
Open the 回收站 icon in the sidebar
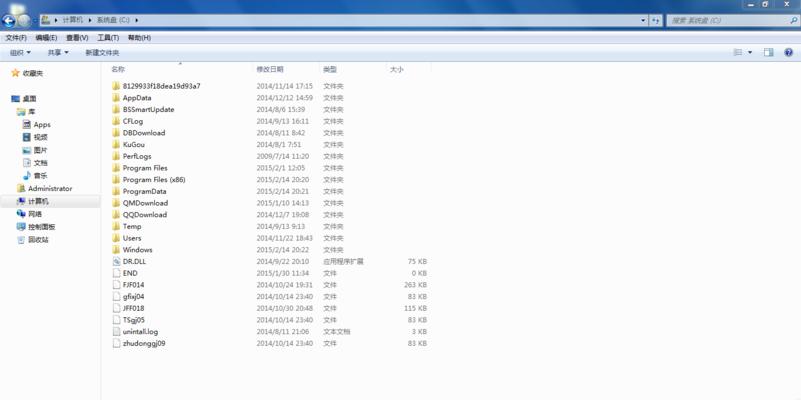tap(21, 240)
